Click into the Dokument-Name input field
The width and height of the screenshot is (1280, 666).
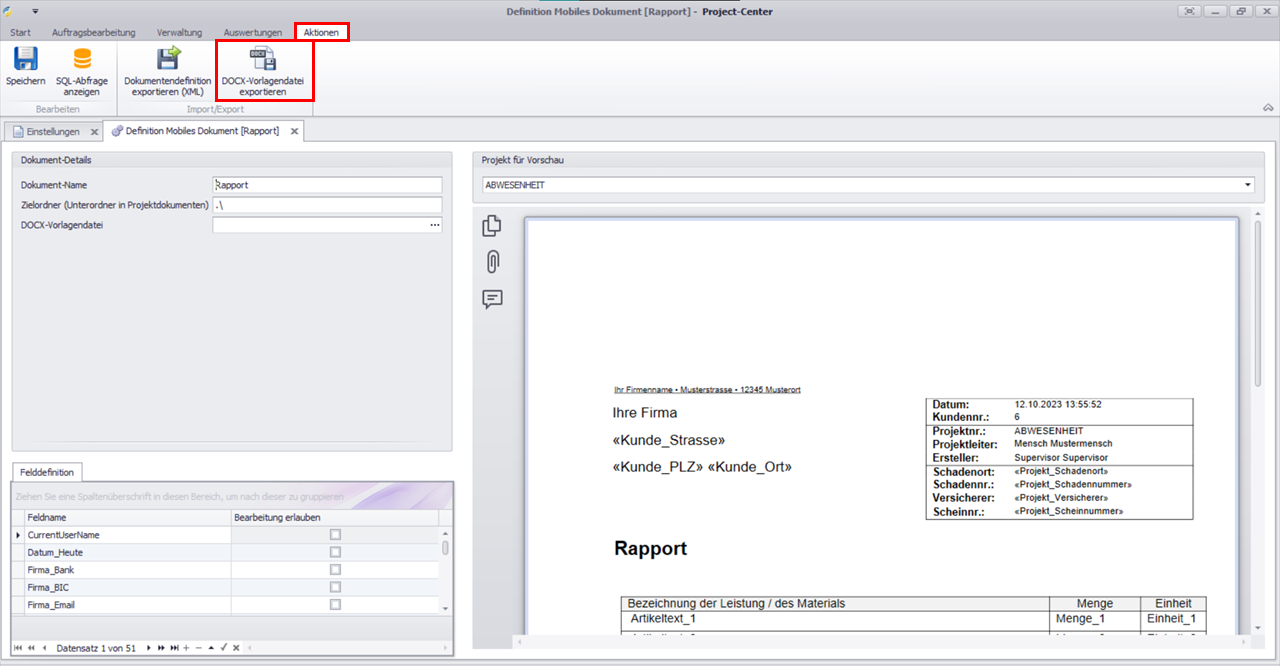[327, 185]
